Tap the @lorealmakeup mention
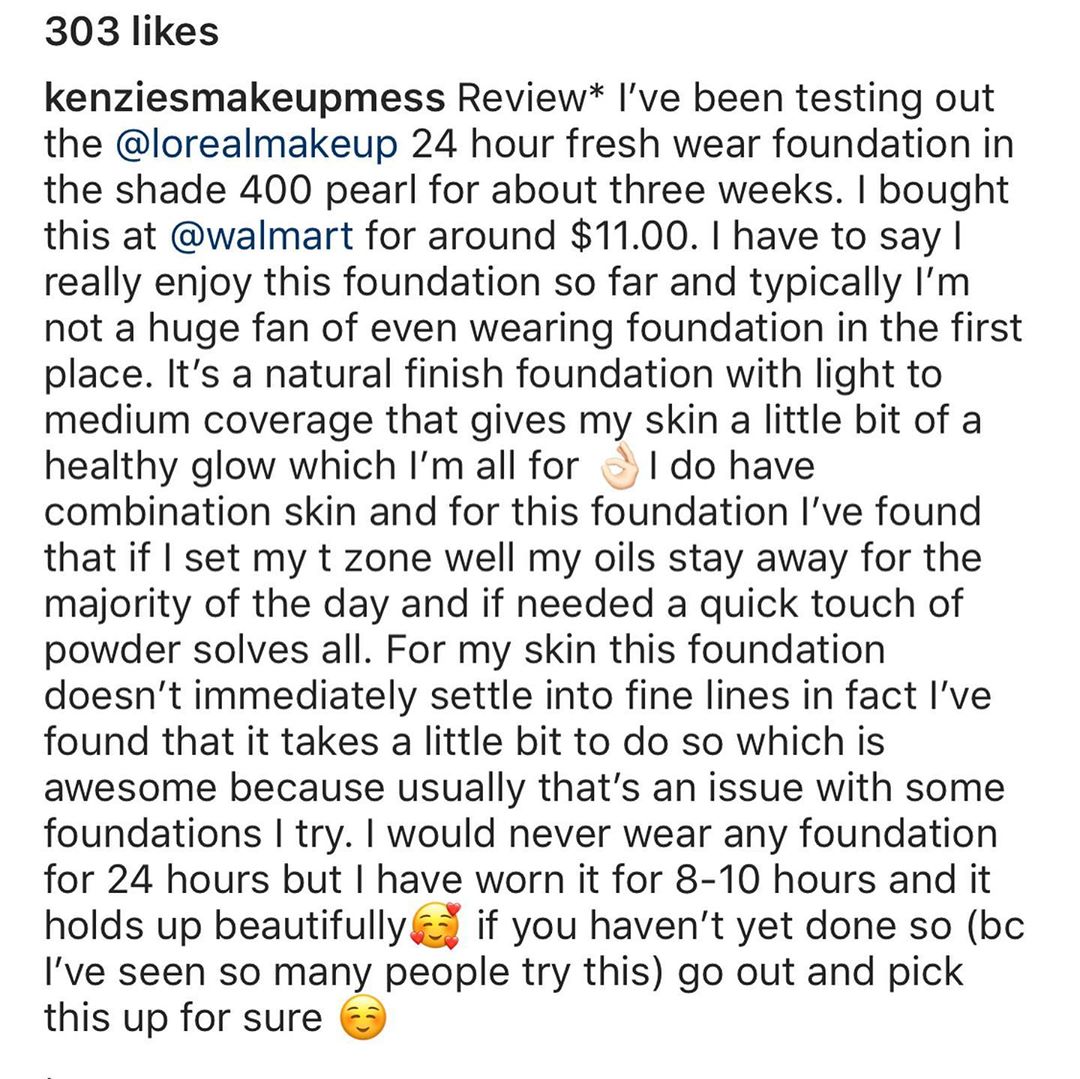 [x=257, y=145]
